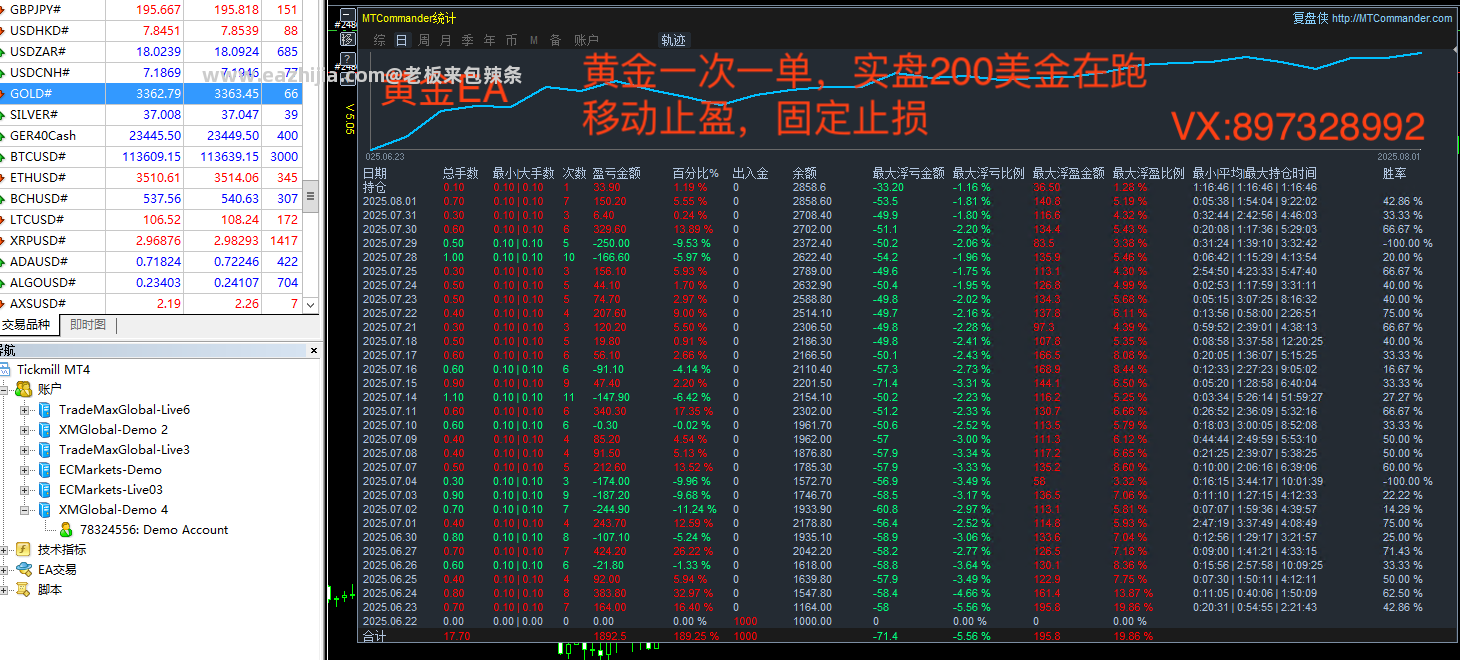This screenshot has height=660, width=1460.
Task: Click the XRPUSD# symbol arrow icon
Action: (x=2, y=240)
